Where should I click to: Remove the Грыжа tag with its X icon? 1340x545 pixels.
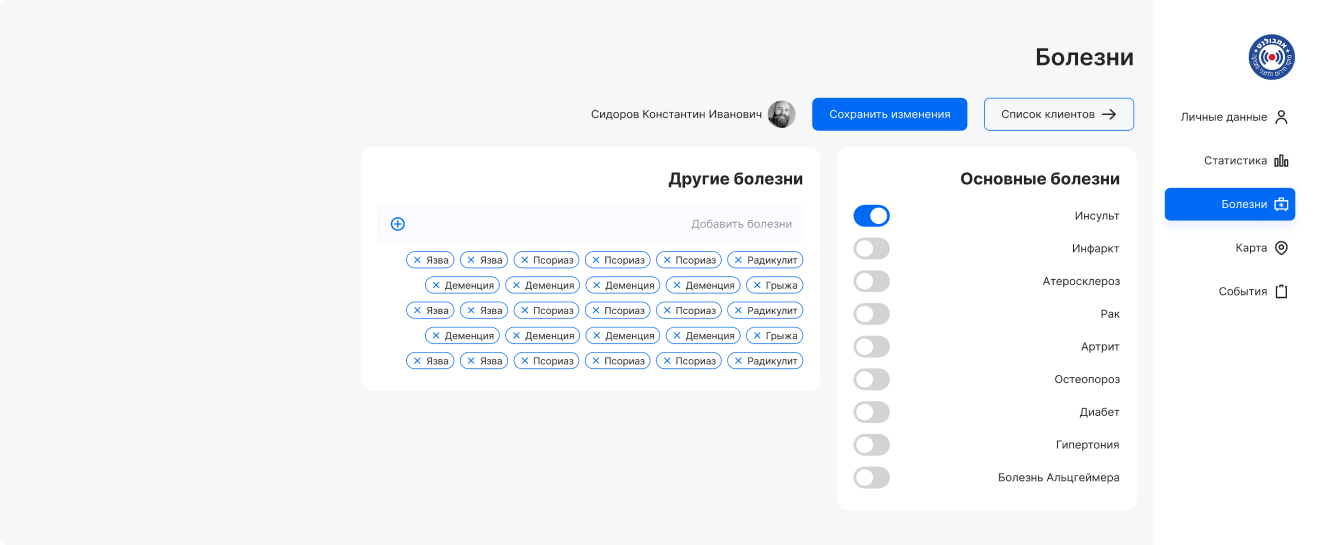coord(756,285)
